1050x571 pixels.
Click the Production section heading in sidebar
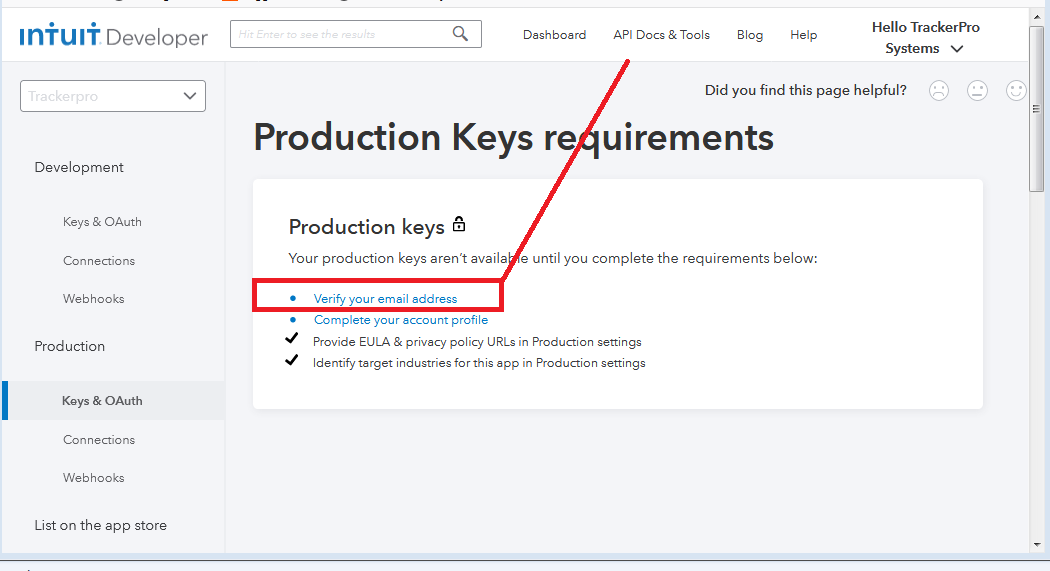(70, 346)
